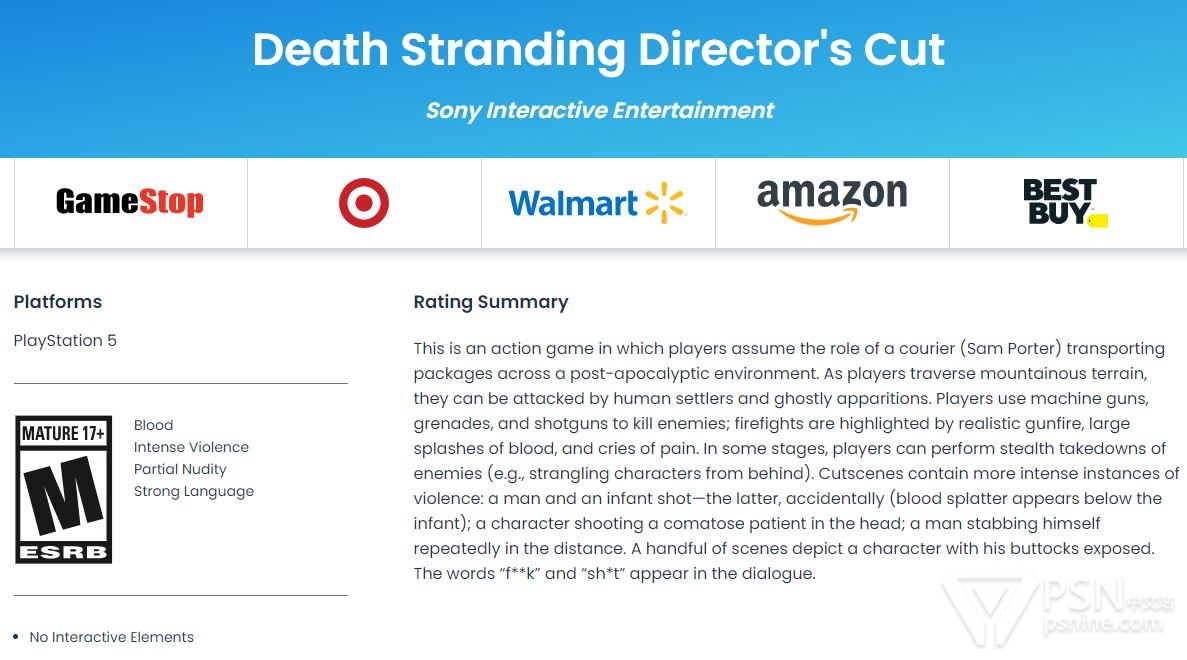Click the No Interactive Elements bullet item
The image size is (1187, 660).
click(x=112, y=637)
